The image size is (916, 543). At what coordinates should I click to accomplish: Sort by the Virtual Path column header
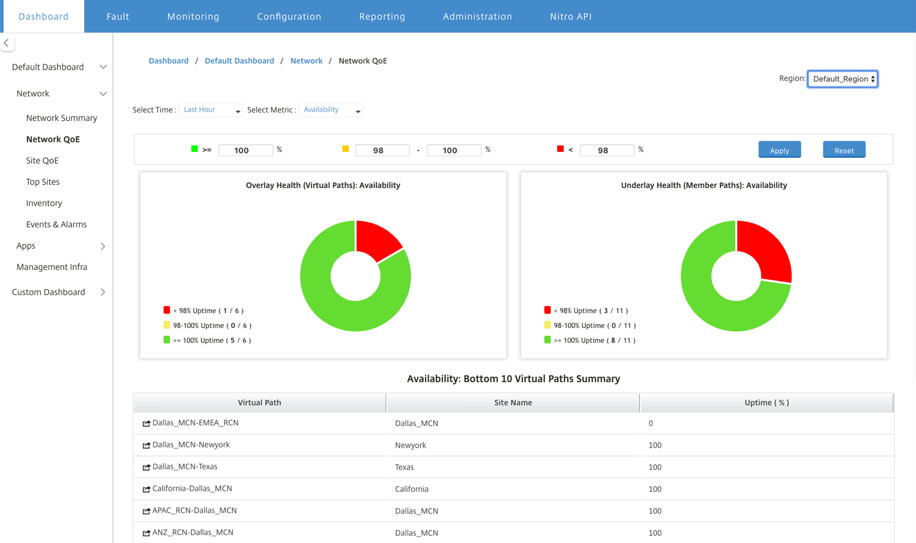(259, 402)
